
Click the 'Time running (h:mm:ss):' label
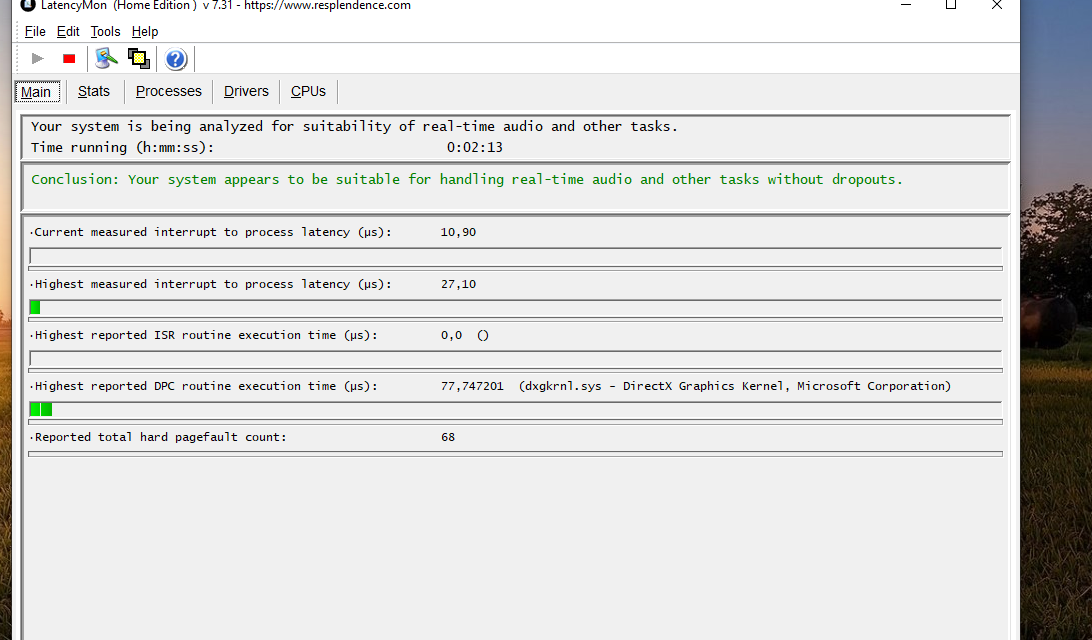tap(123, 148)
